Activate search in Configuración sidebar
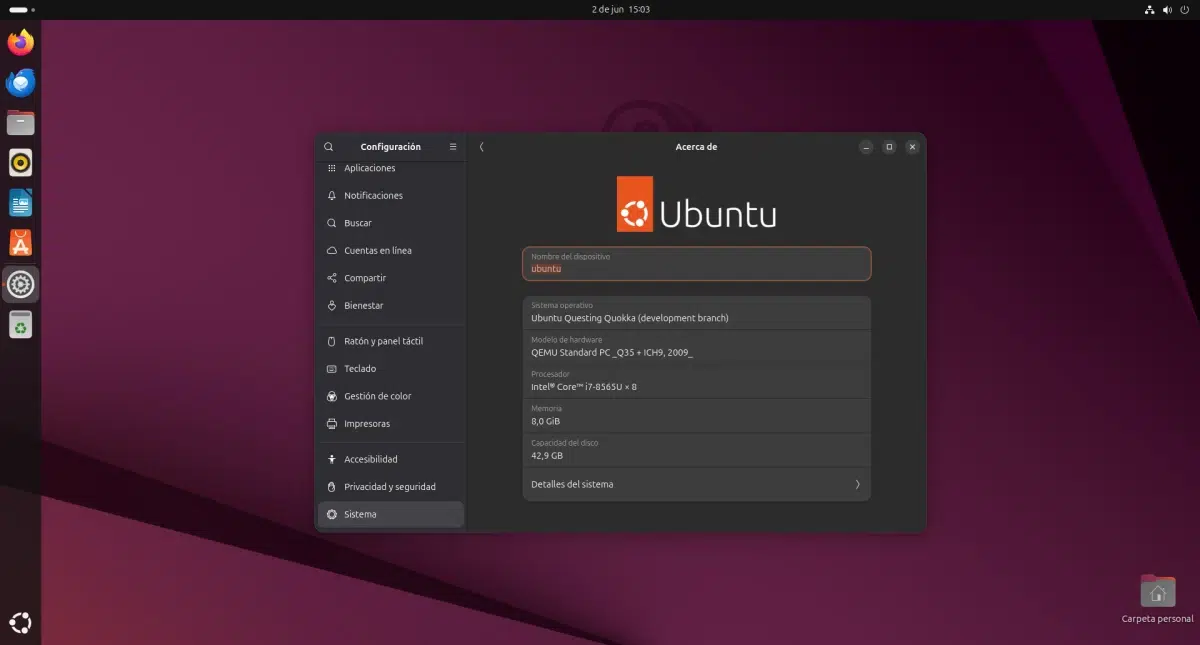The height and width of the screenshot is (645, 1200). [x=328, y=146]
